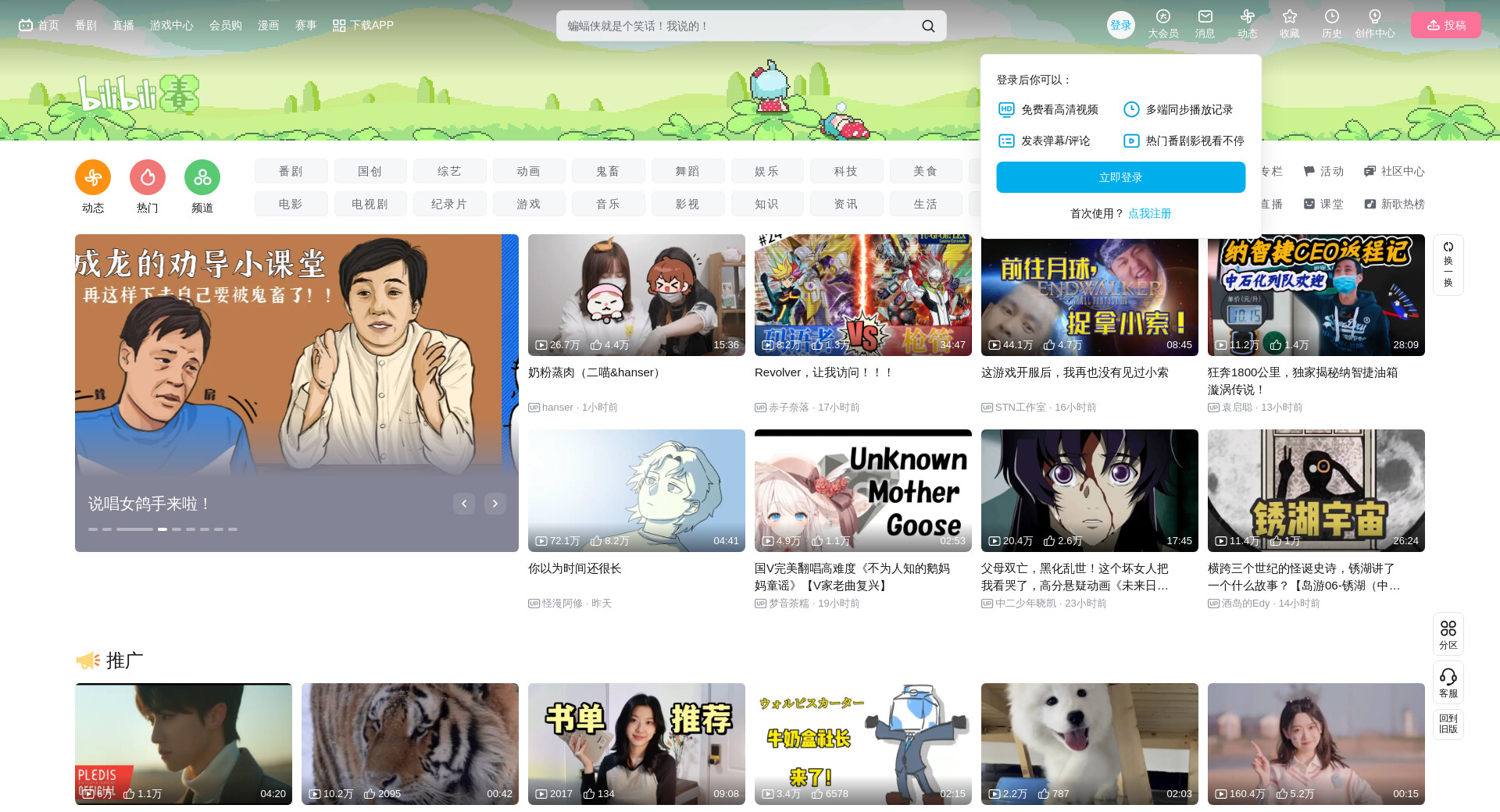
Task: Open 番剧 in the top navigation
Action: pyautogui.click(x=86, y=25)
